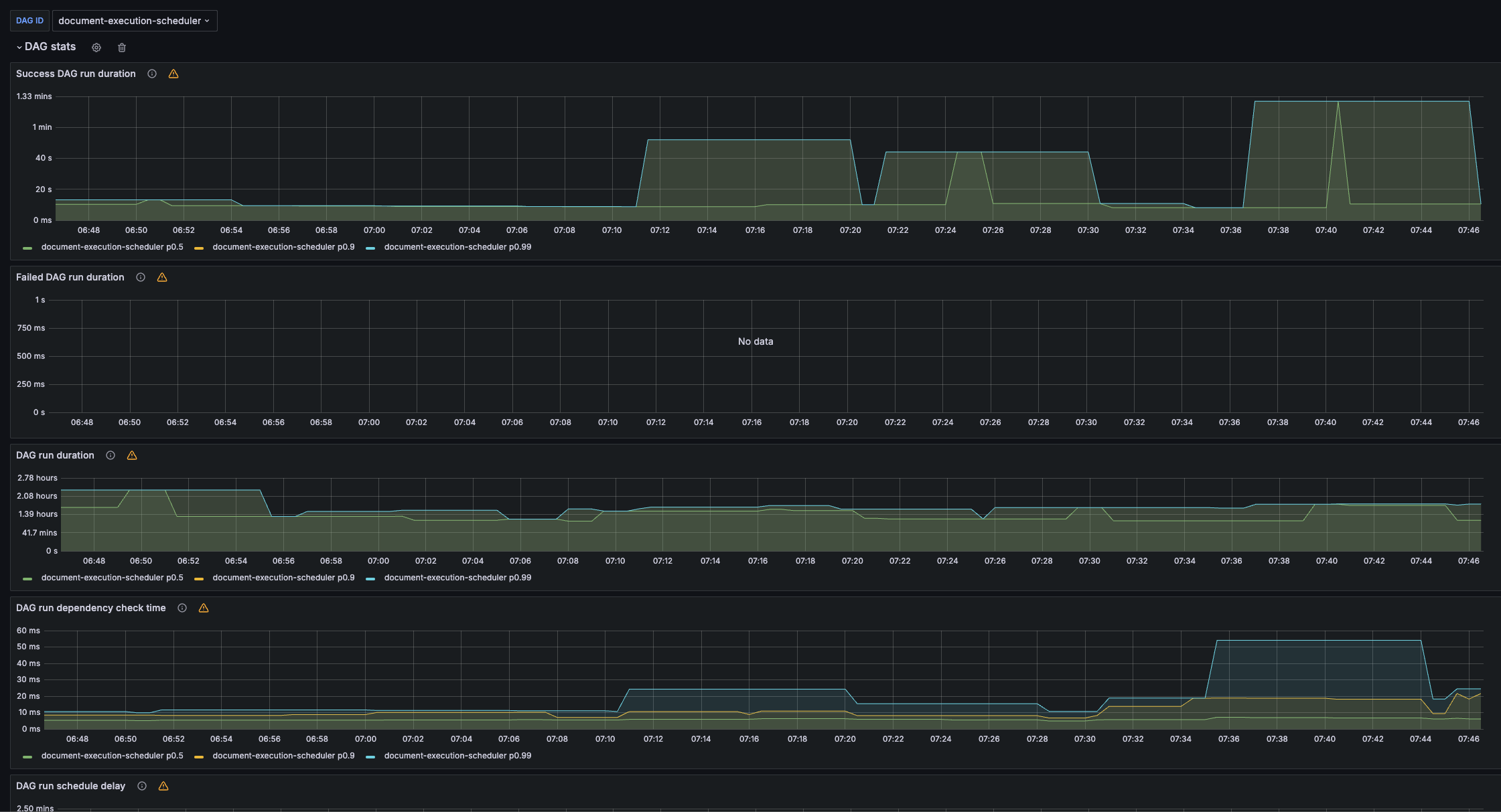Screen dimensions: 1501x812
Task: Click info icon on Success DAG run duration
Action: (152, 74)
